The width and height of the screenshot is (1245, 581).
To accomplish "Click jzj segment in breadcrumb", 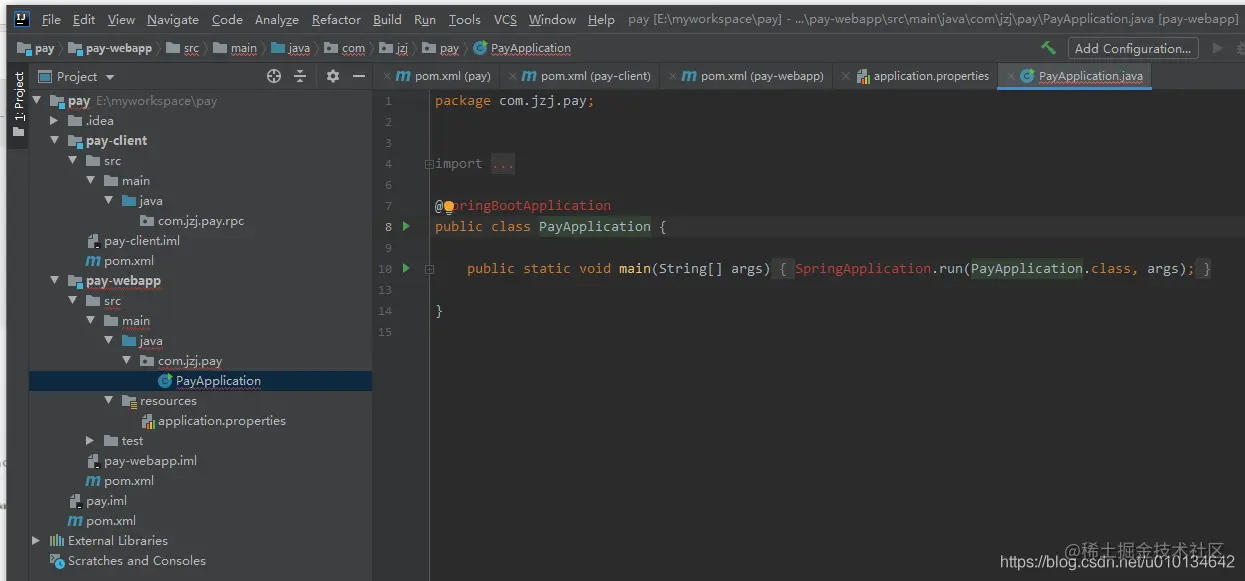I will tap(393, 48).
